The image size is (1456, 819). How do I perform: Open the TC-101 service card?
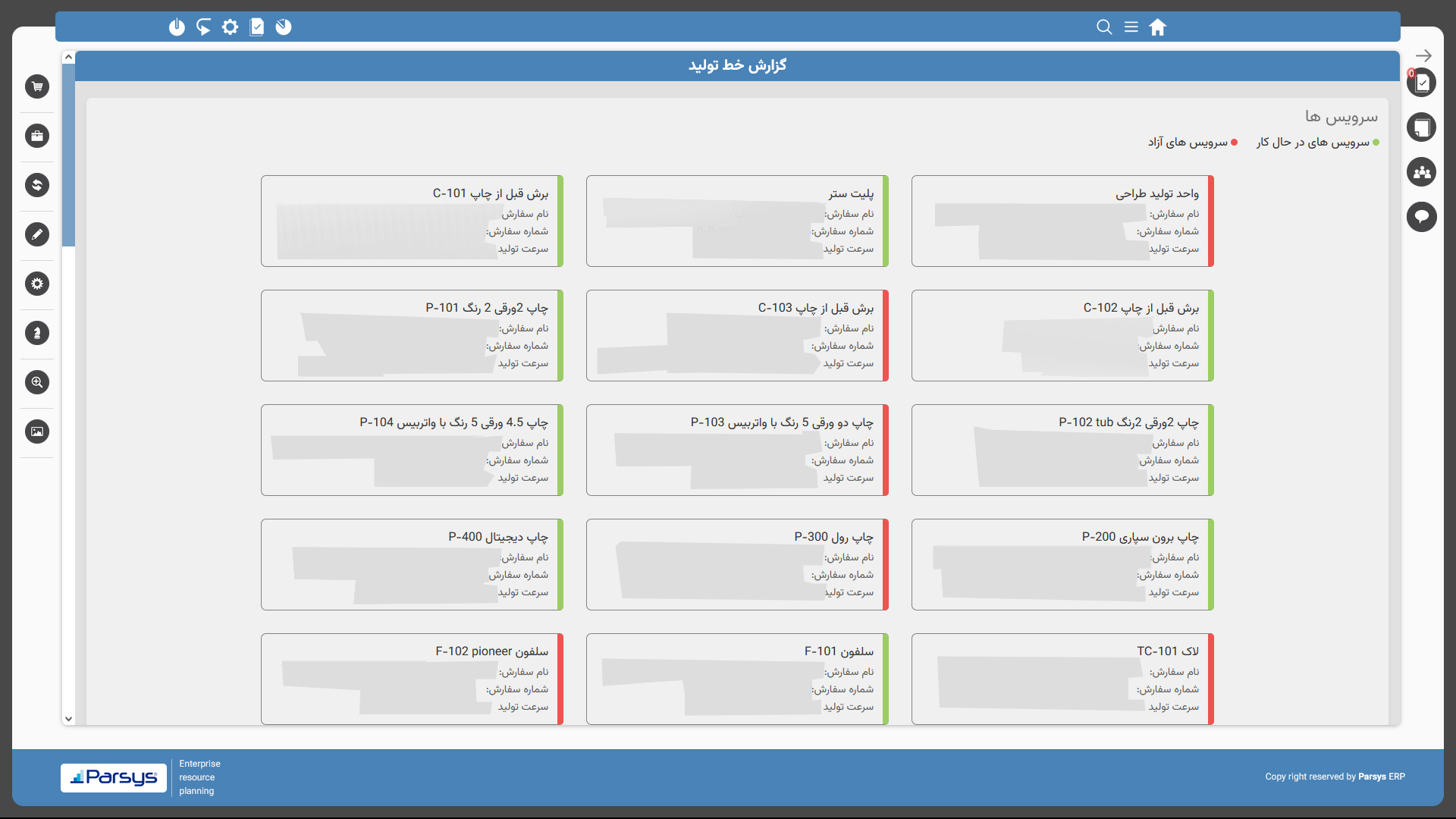tap(1062, 679)
